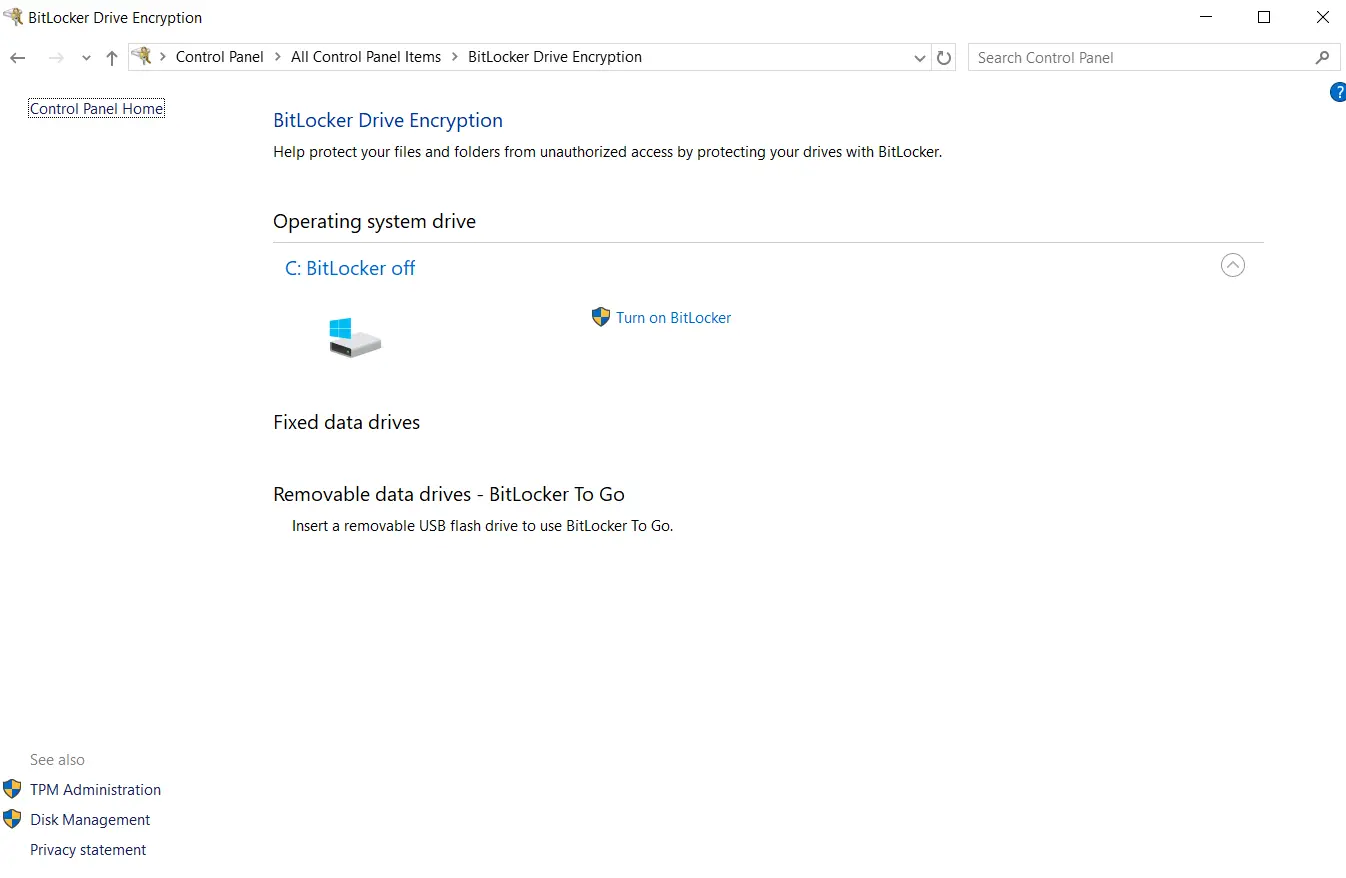Click the magnifier icon in search box
1346x878 pixels.
coord(1322,58)
